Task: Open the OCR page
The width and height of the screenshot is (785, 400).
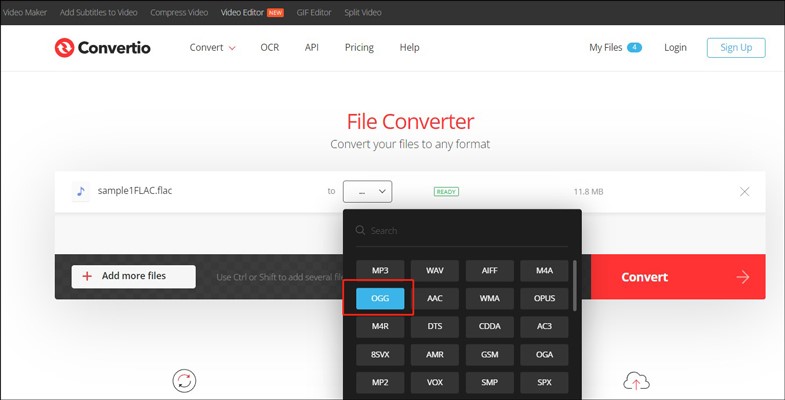Action: (269, 48)
